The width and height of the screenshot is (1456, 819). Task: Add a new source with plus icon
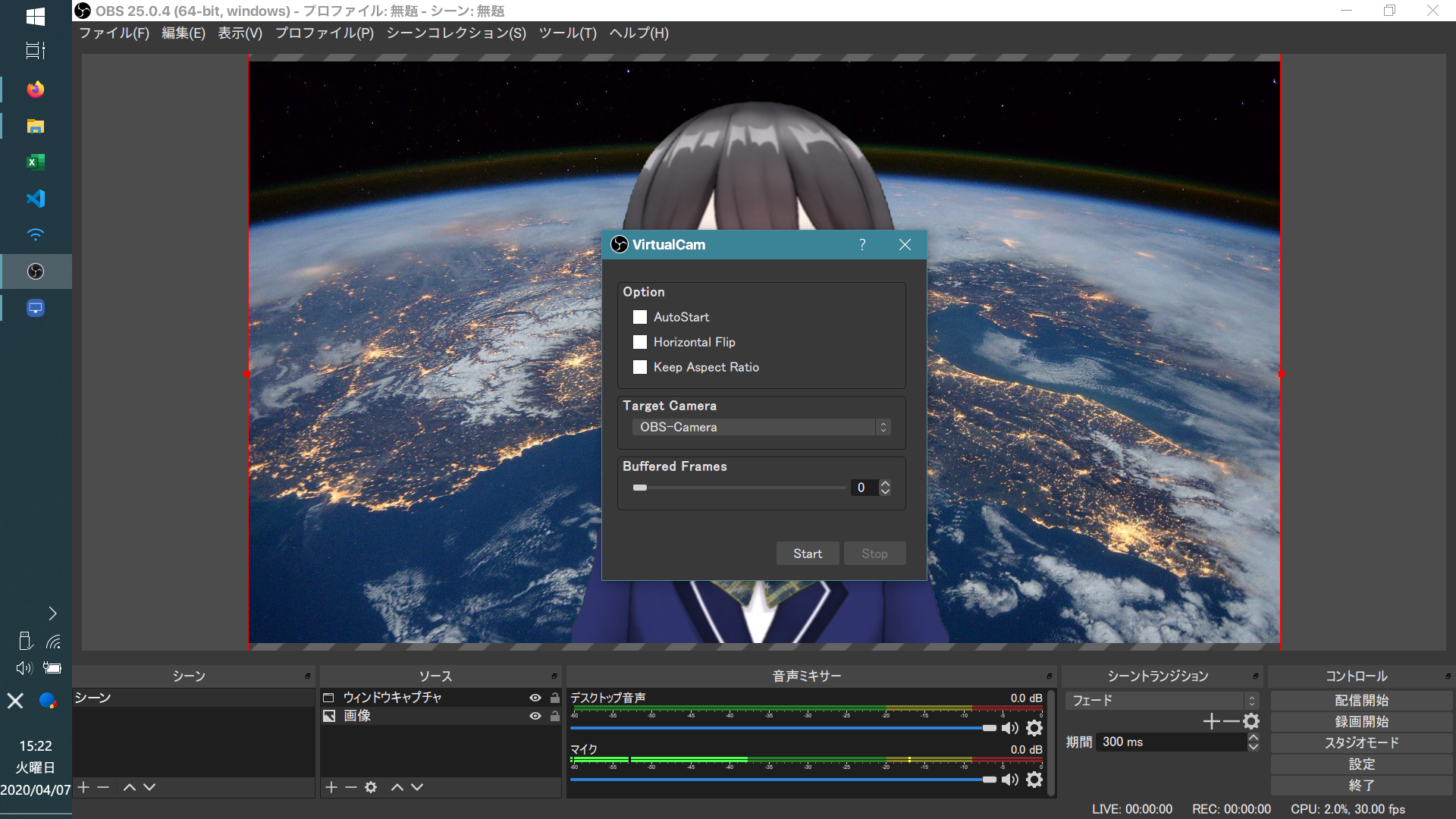click(x=331, y=787)
